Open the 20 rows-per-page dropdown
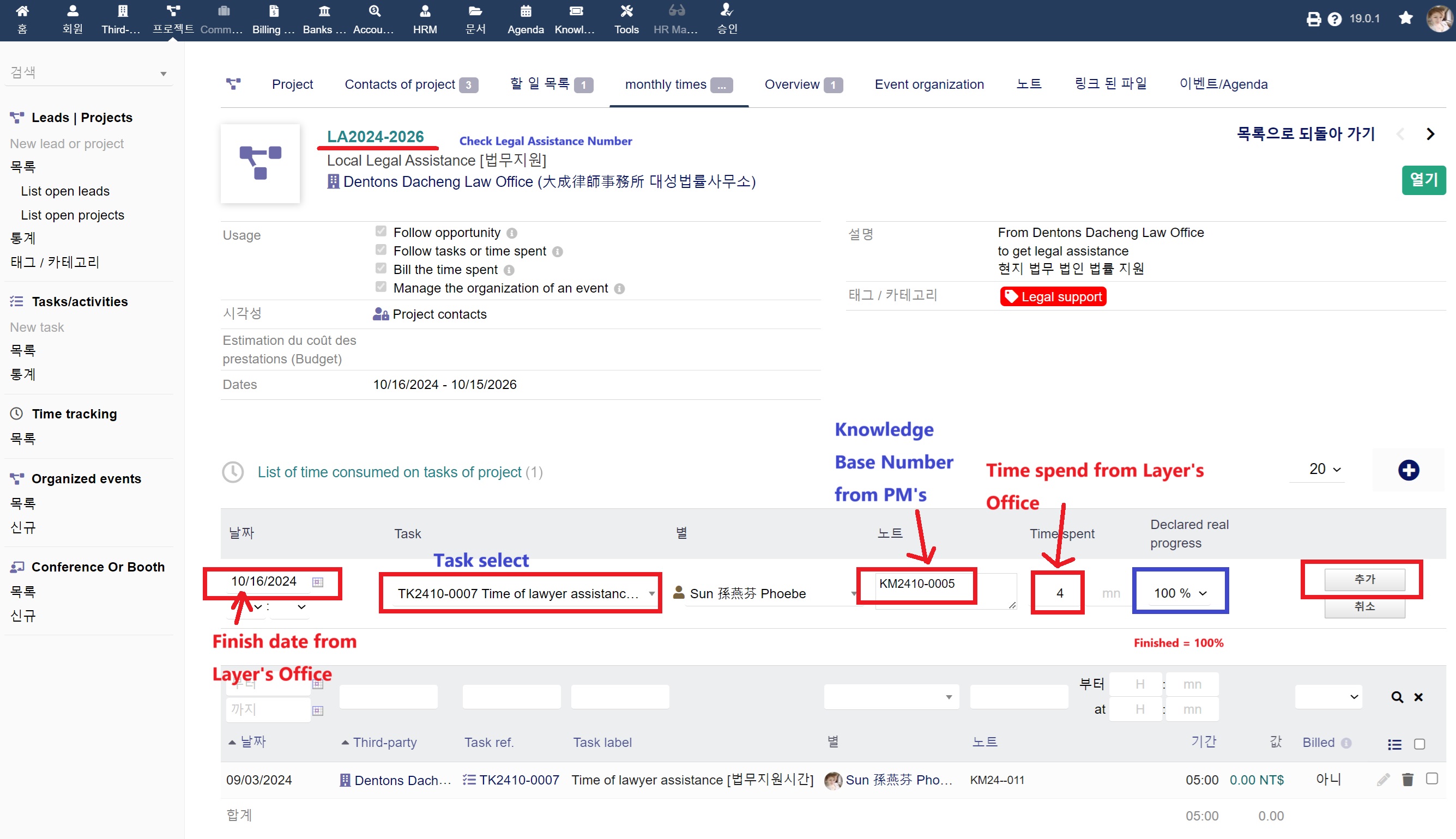 [x=1325, y=469]
